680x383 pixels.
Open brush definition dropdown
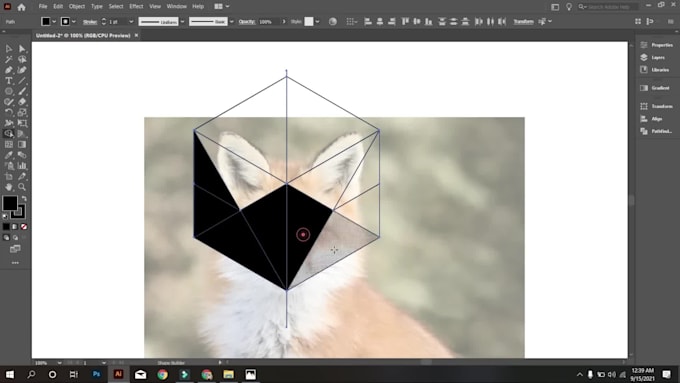tap(232, 21)
